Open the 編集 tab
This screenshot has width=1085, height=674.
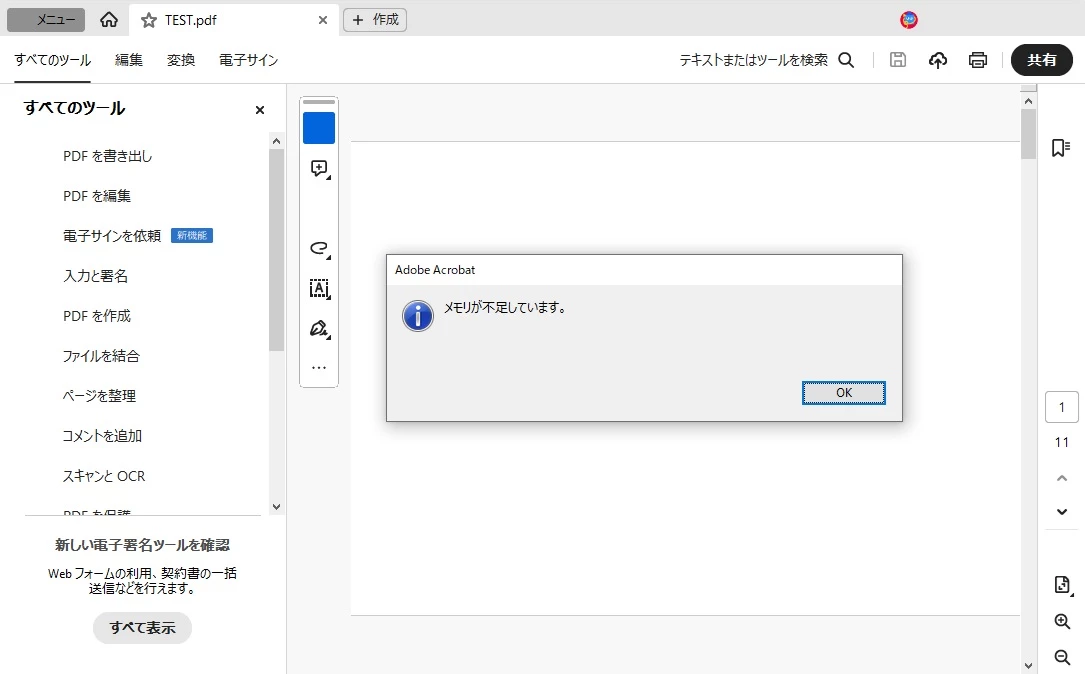[129, 60]
